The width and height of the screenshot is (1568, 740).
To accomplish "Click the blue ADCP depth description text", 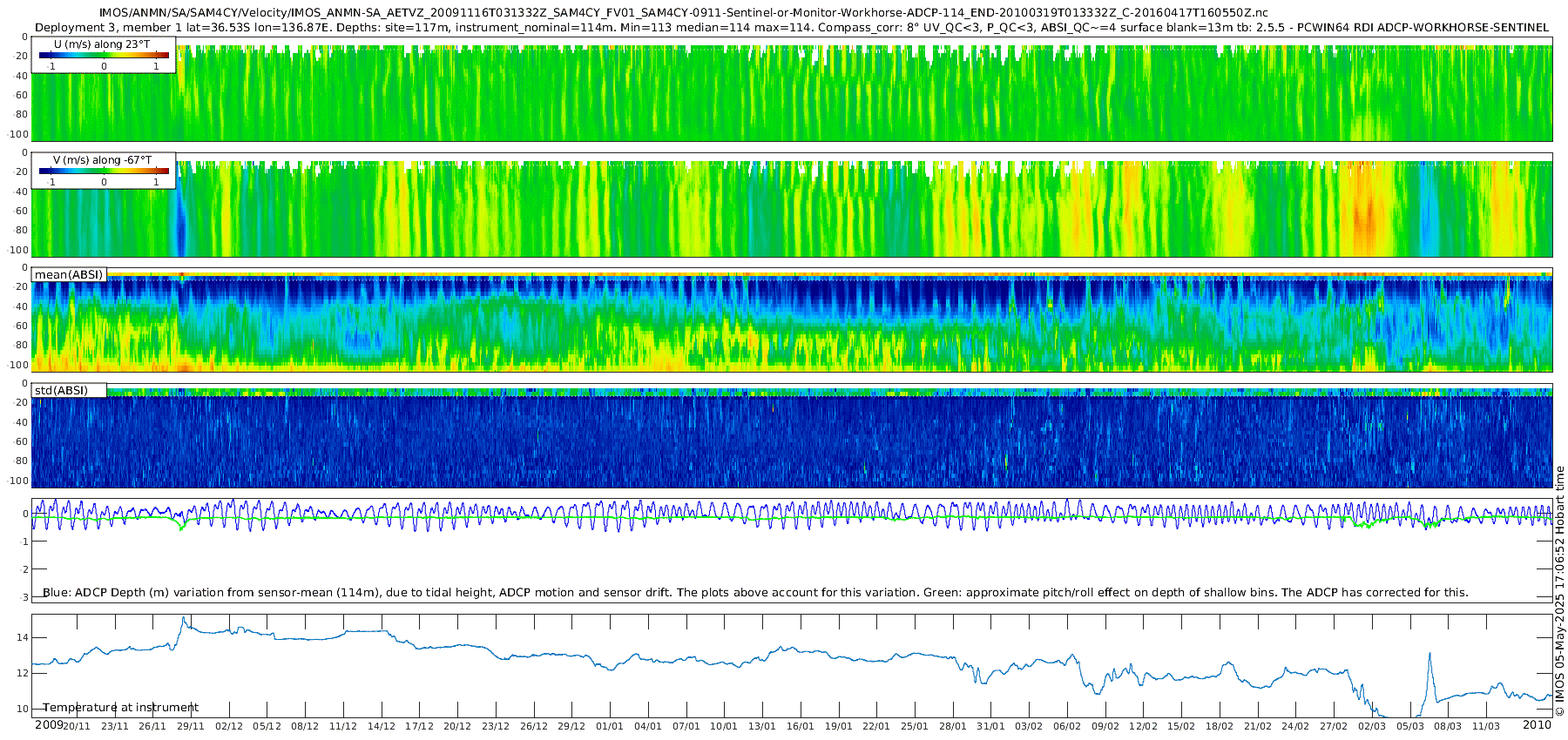I will click(x=755, y=592).
